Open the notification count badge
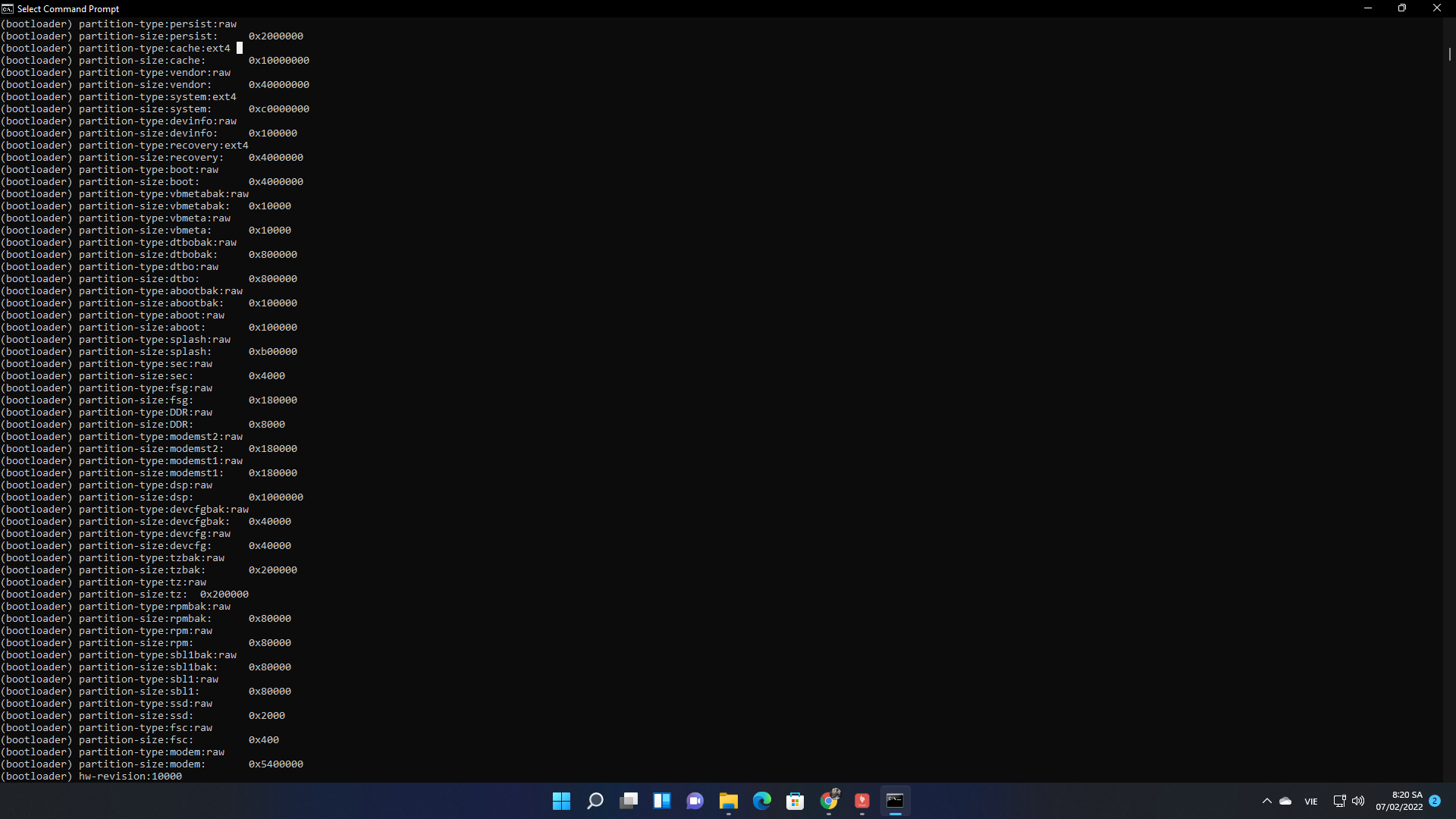 (1435, 801)
